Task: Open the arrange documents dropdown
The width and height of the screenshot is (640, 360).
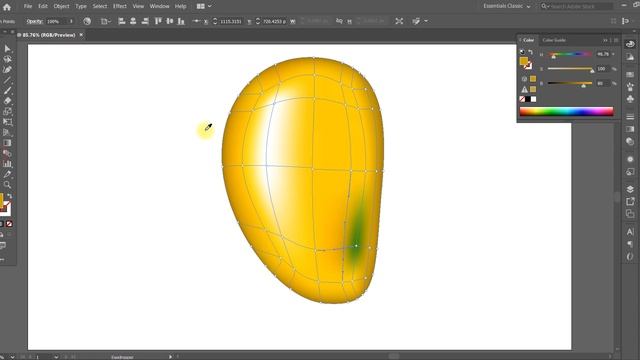Action: [204, 6]
